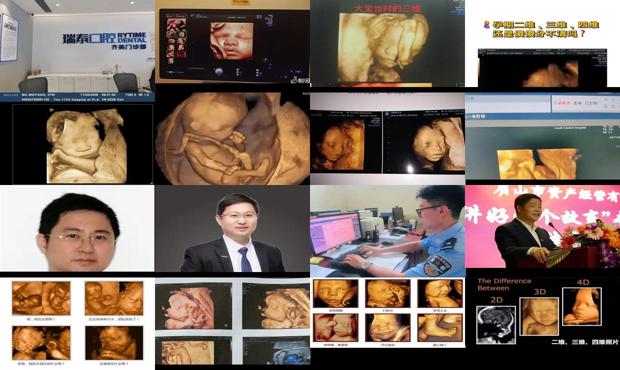Click the Rytime Dental logo sign
This screenshot has height=370, width=620.
click(104, 41)
